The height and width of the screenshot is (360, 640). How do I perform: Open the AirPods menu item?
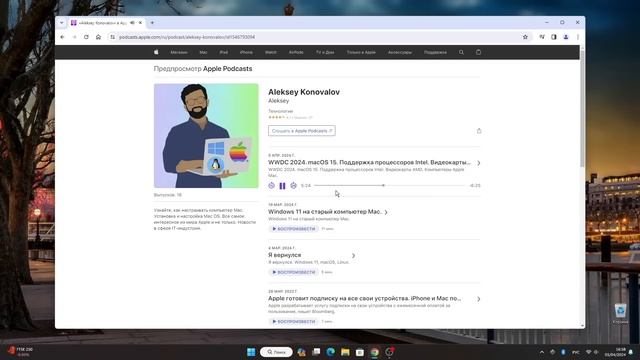point(296,52)
